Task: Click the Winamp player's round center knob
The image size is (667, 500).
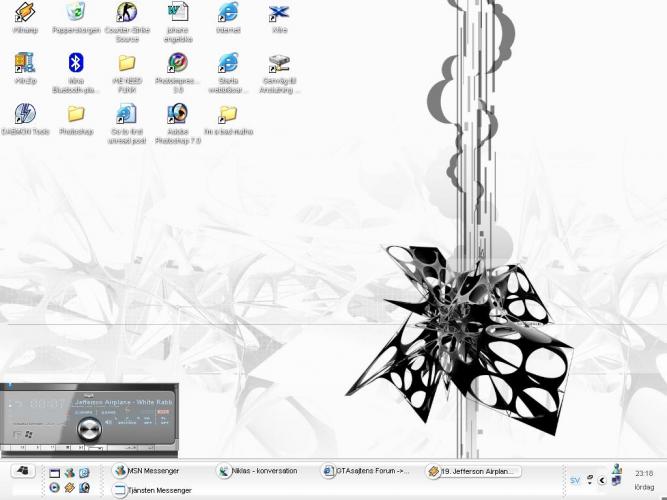Action: coord(89,428)
